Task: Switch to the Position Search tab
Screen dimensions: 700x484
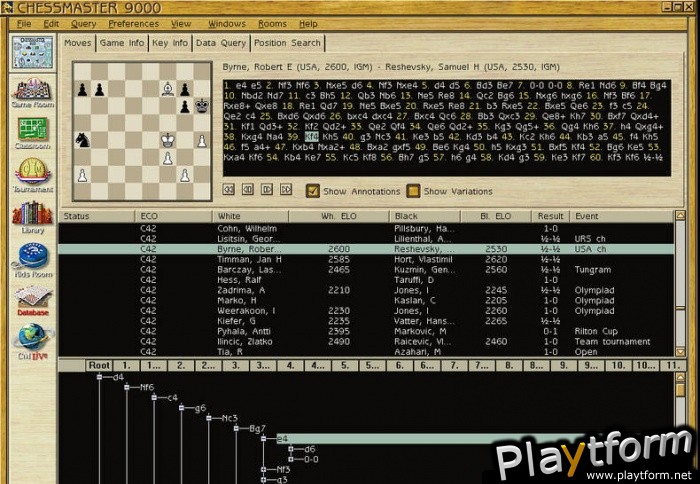Action: pyautogui.click(x=287, y=43)
